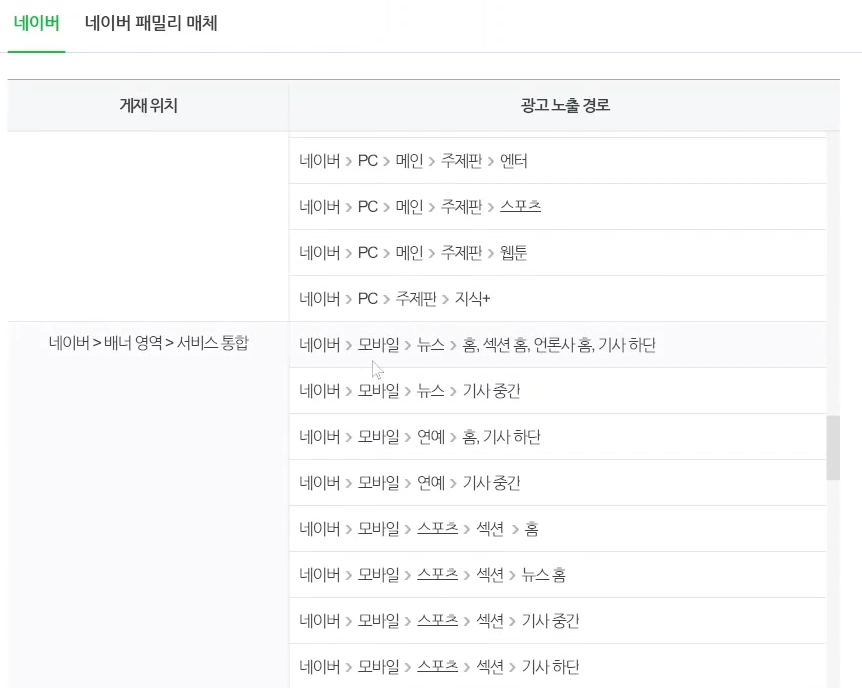
Task: Click the 스포츠 > 섹션 > 뉴스 홈 row
Action: click(x=557, y=575)
